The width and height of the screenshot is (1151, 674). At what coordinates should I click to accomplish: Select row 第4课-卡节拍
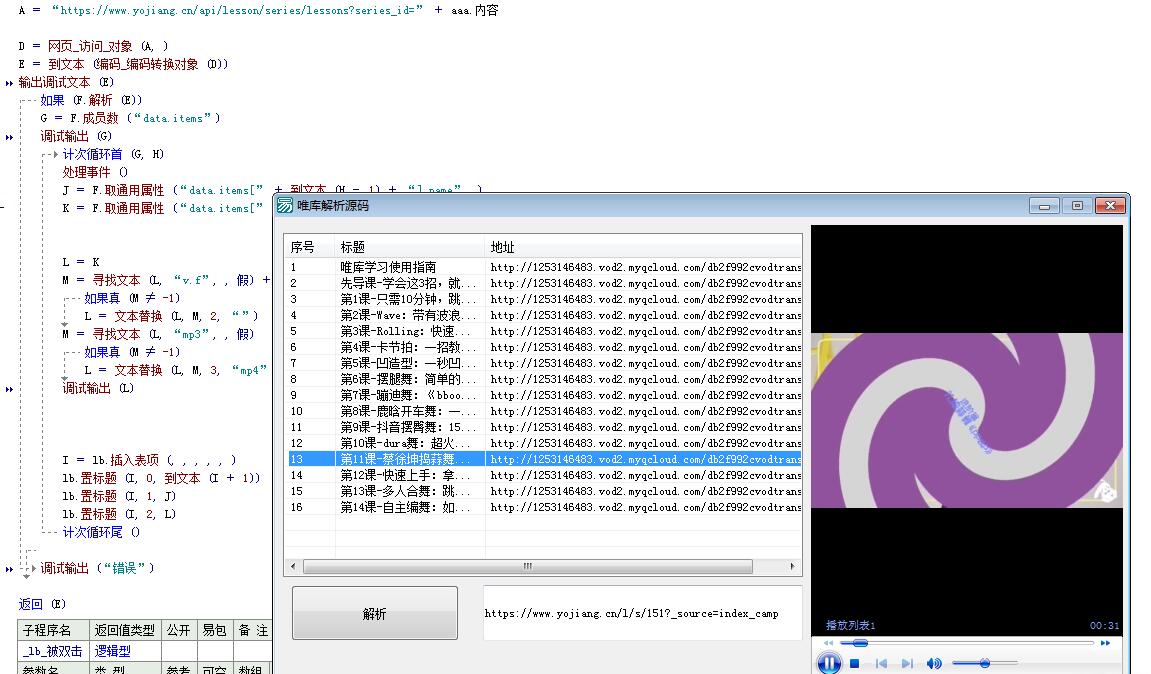tap(543, 347)
